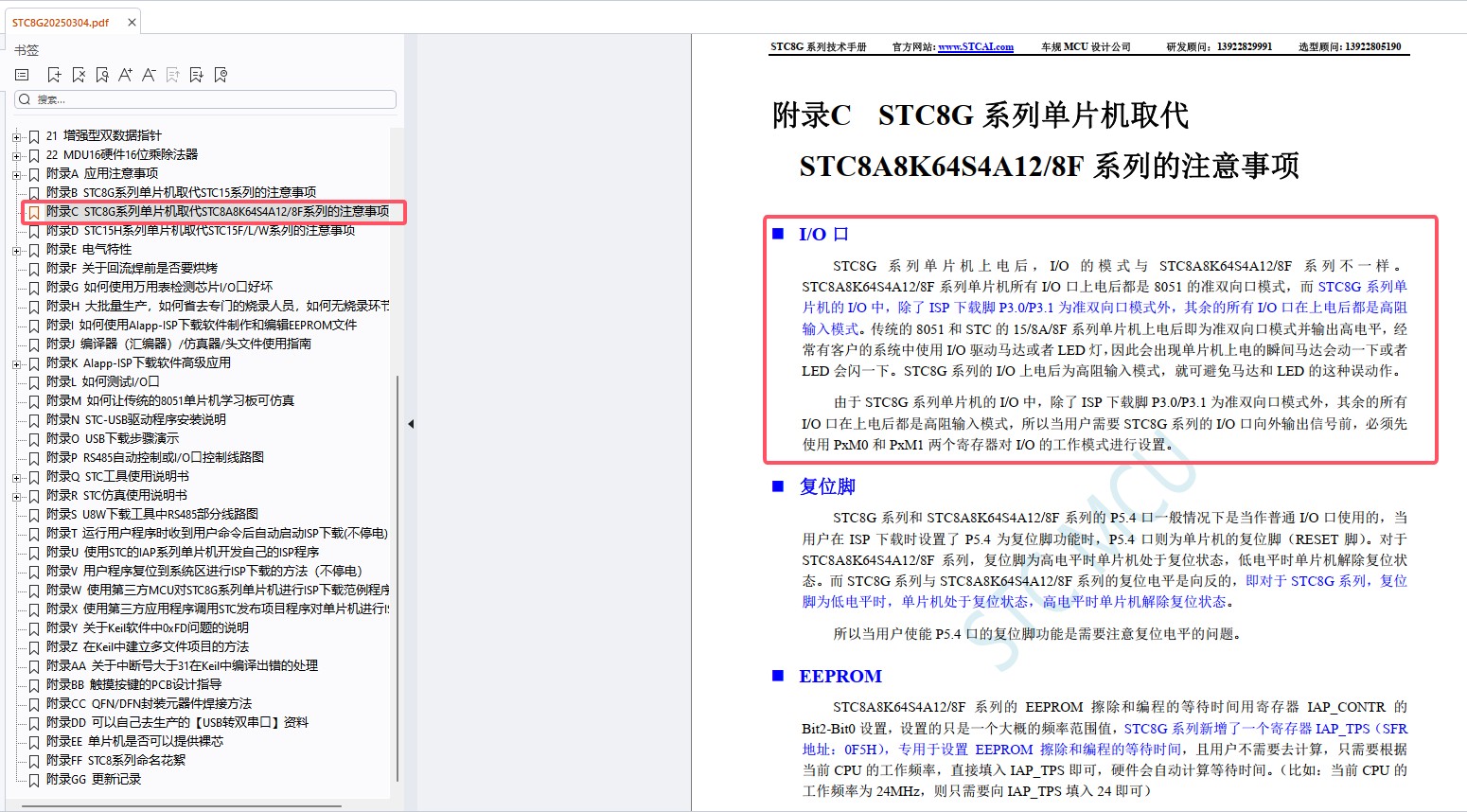Screen dimensions: 1467x812
Task: Open bookmark 附录BB 触摸按键的PCB设计指导
Action: click(x=133, y=685)
